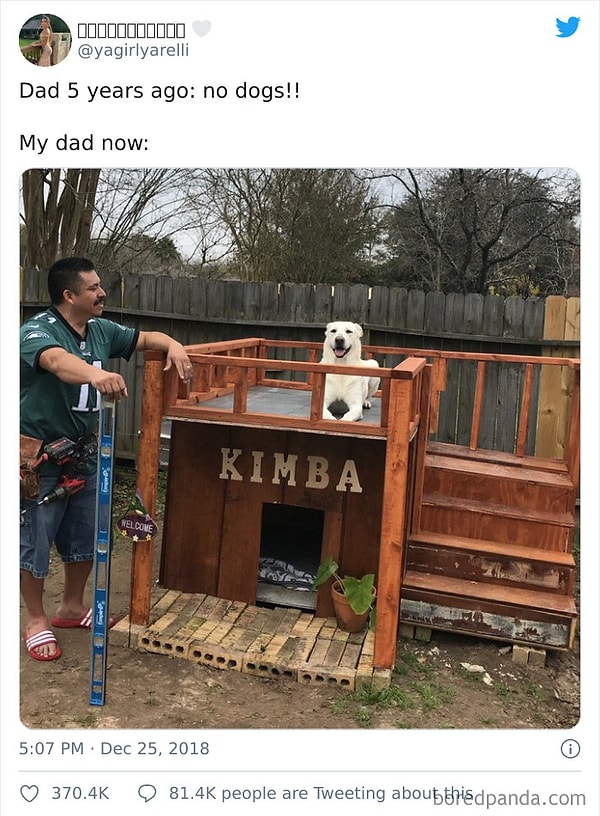Click the white dog on the deck
This screenshot has width=600, height=816.
348,371
